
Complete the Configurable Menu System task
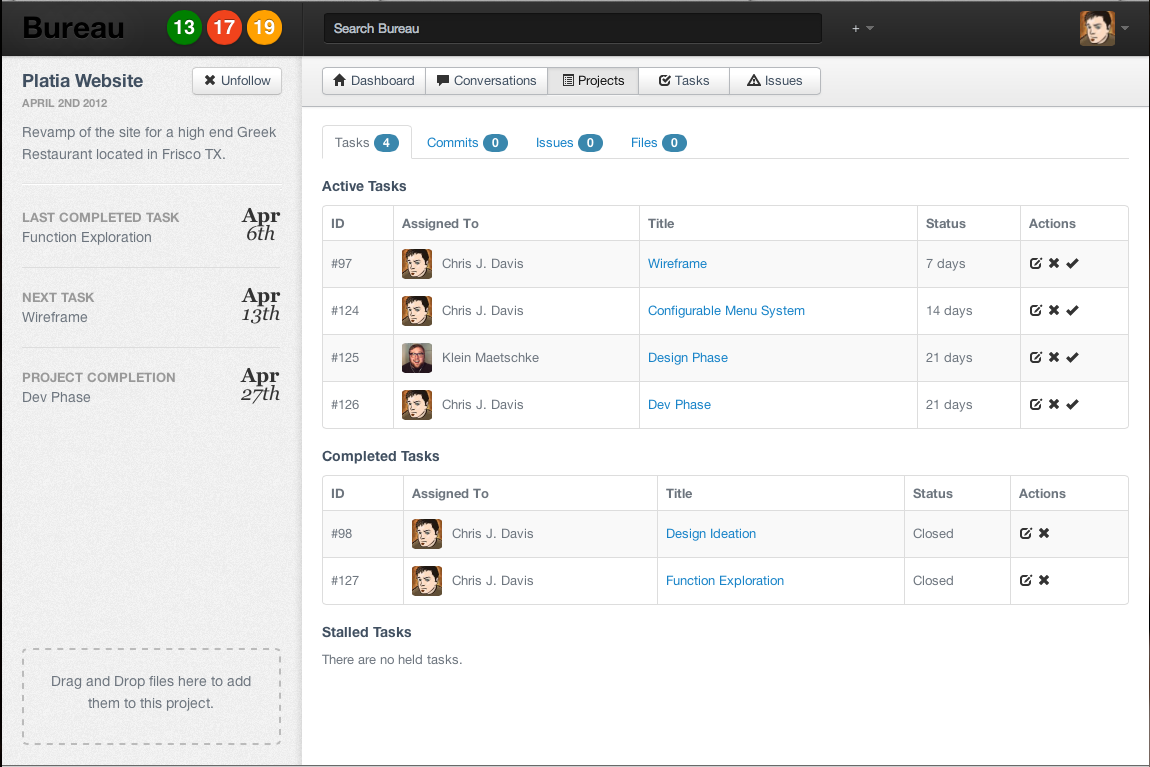click(x=1072, y=310)
